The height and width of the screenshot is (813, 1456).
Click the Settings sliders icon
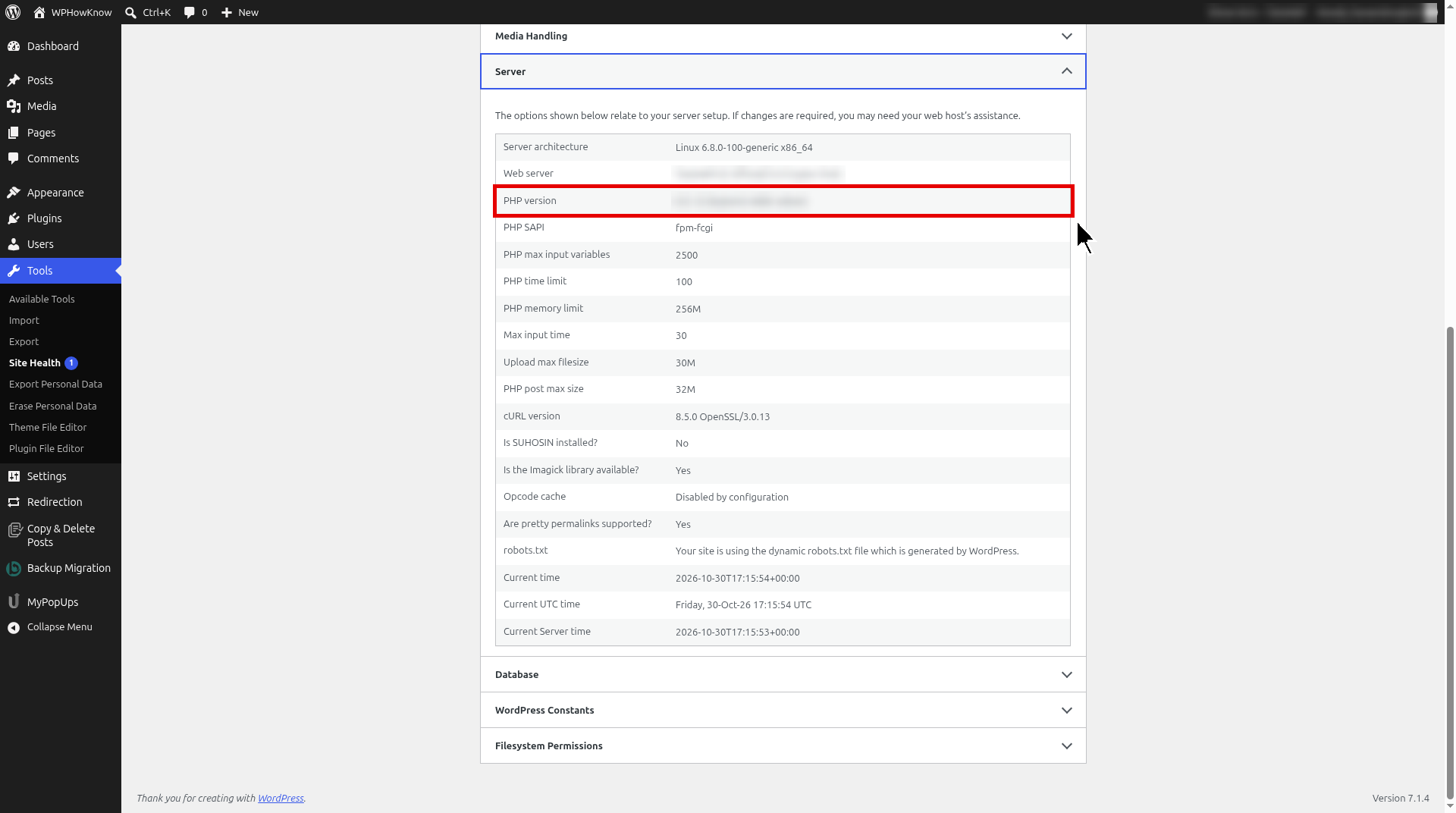pos(14,476)
